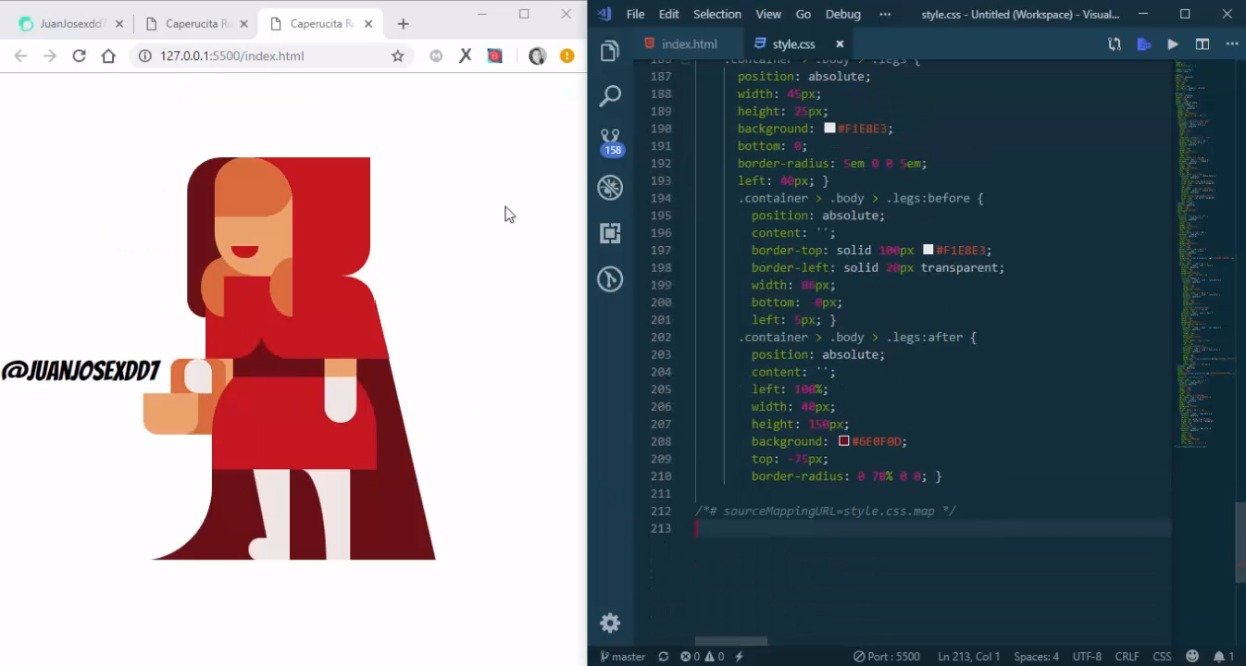1246x666 pixels.
Task: Open the View menu
Action: 768,14
